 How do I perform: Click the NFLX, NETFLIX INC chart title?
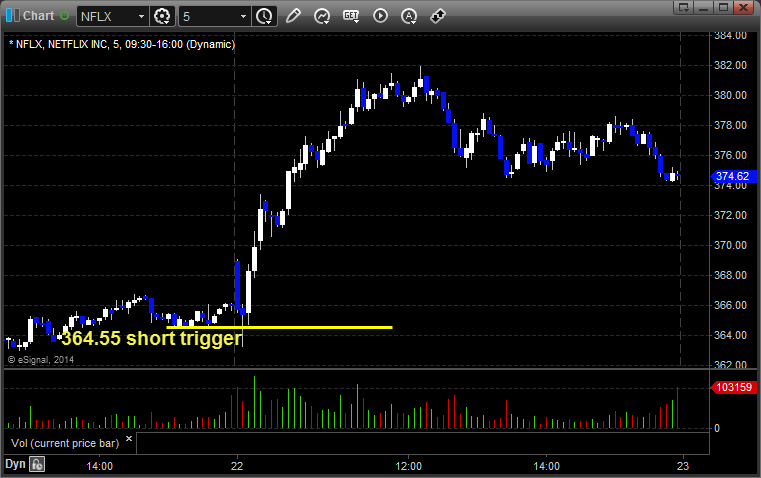(121, 44)
